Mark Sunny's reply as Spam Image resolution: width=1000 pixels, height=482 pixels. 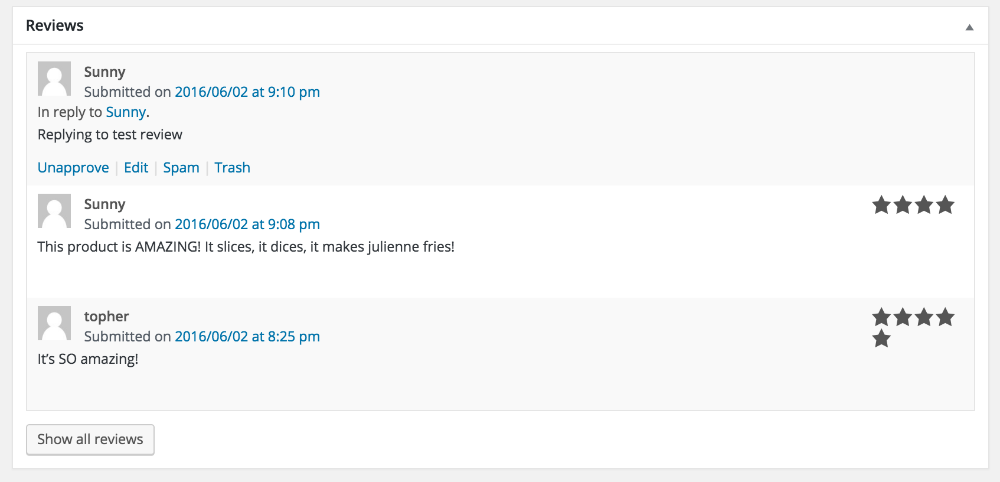pyautogui.click(x=181, y=168)
